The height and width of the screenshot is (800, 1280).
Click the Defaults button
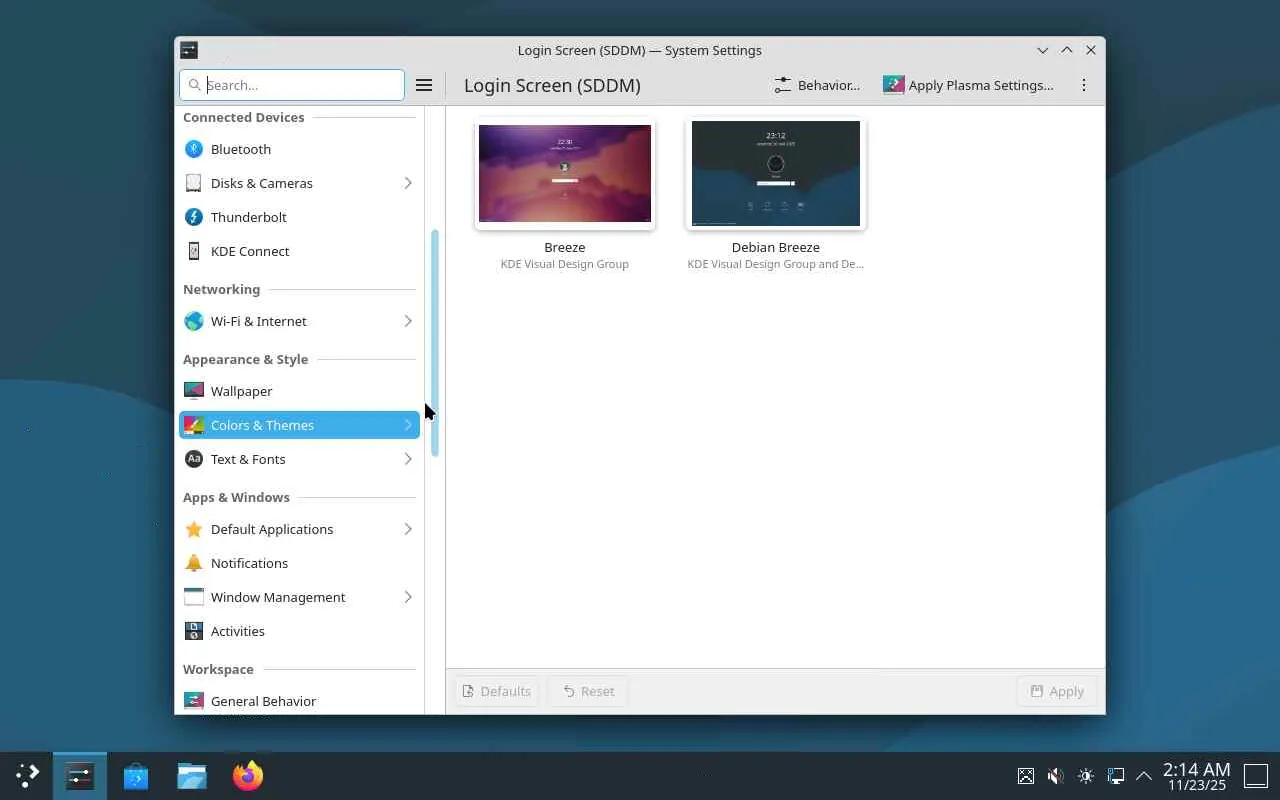tap(497, 691)
